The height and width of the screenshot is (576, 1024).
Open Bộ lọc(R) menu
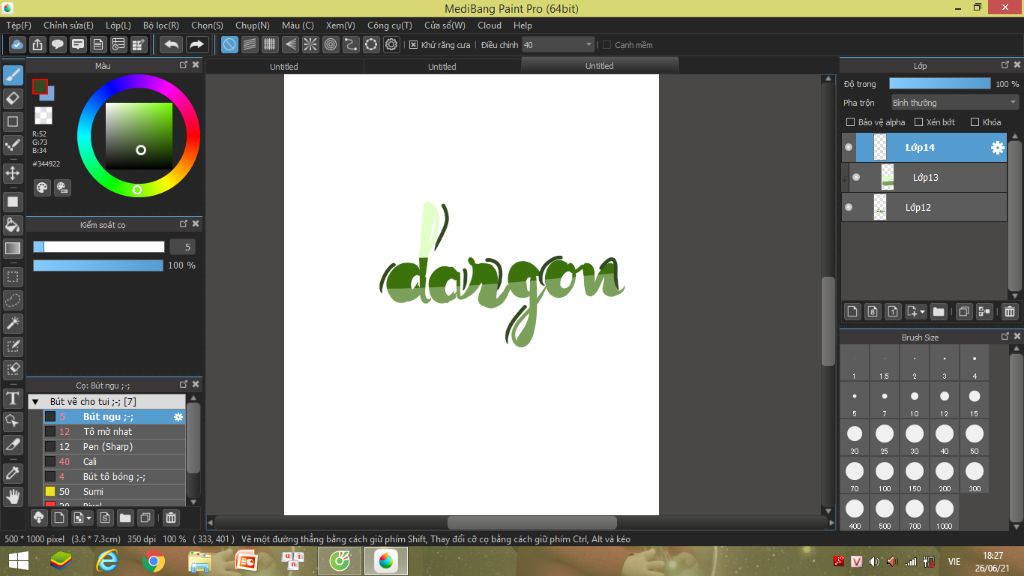point(161,25)
